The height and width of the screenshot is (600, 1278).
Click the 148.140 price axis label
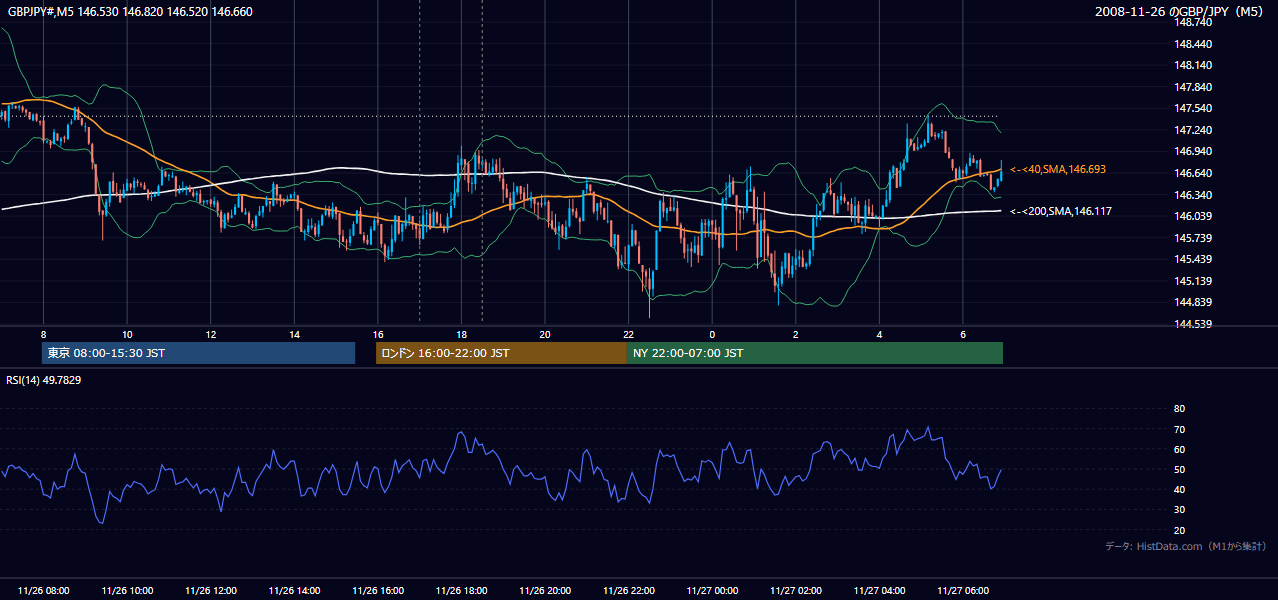point(1191,65)
